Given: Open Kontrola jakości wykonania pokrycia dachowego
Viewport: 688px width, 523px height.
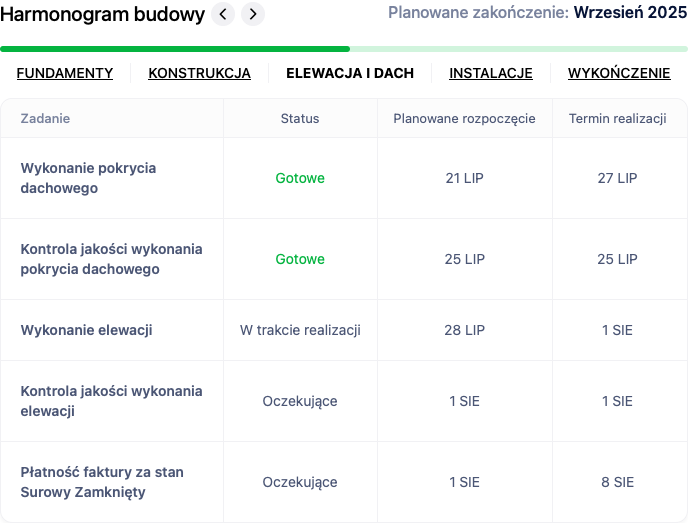Looking at the screenshot, I should [111, 259].
